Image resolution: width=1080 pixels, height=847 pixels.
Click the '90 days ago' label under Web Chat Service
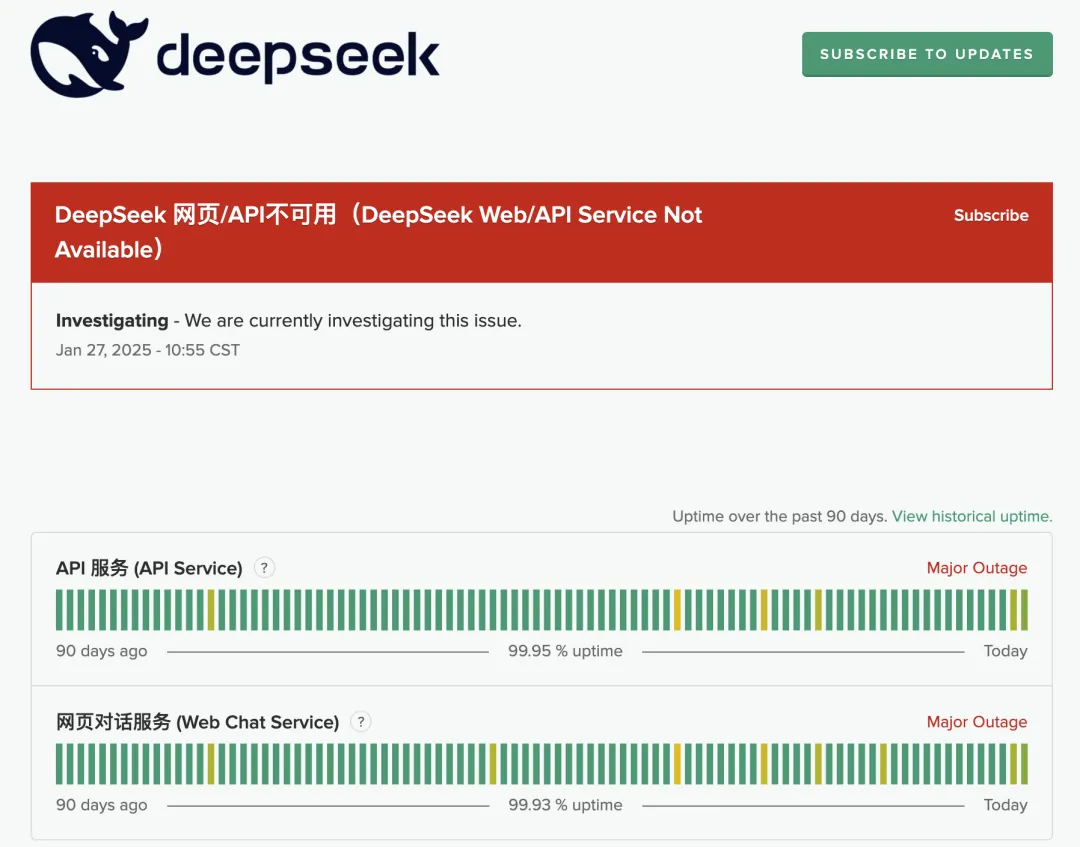point(101,805)
